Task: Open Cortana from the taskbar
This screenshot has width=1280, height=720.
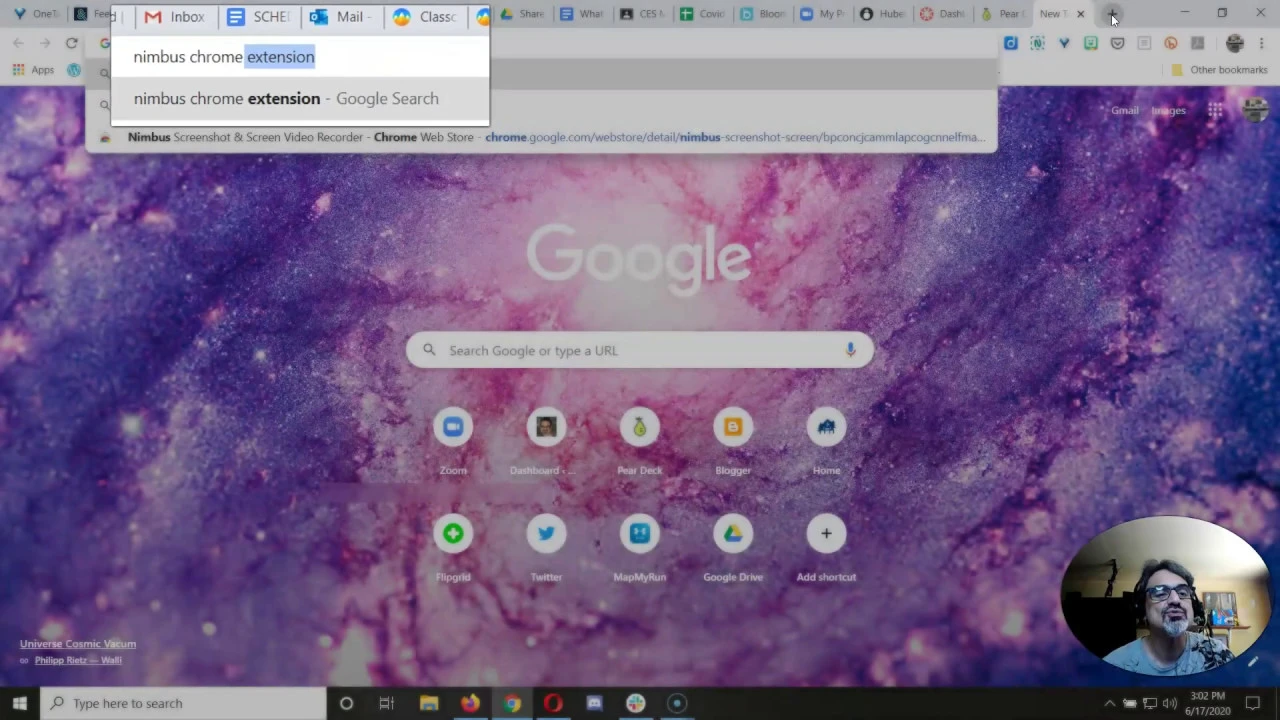Action: coord(346,703)
